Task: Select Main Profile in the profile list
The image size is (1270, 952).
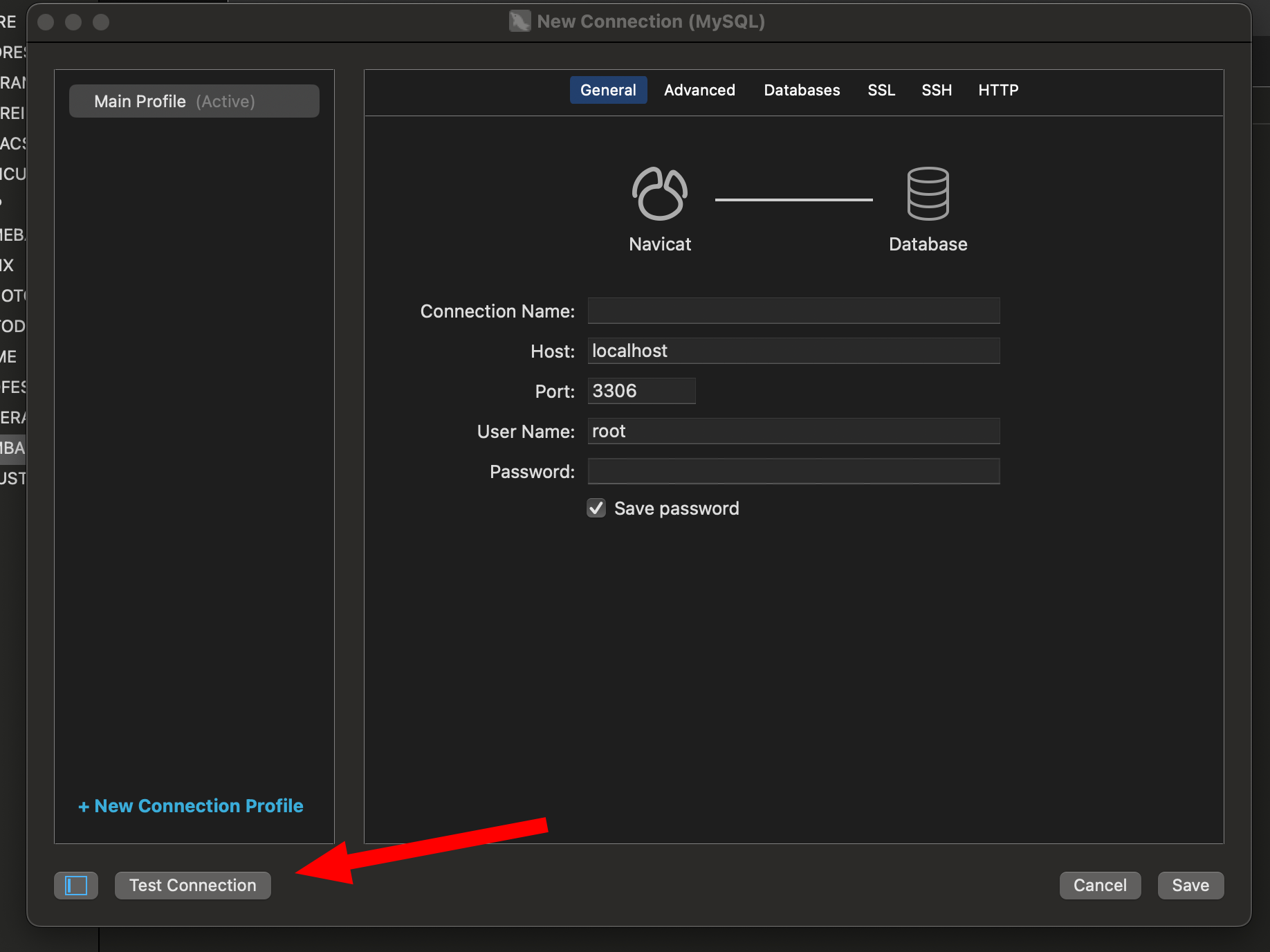Action: [194, 102]
